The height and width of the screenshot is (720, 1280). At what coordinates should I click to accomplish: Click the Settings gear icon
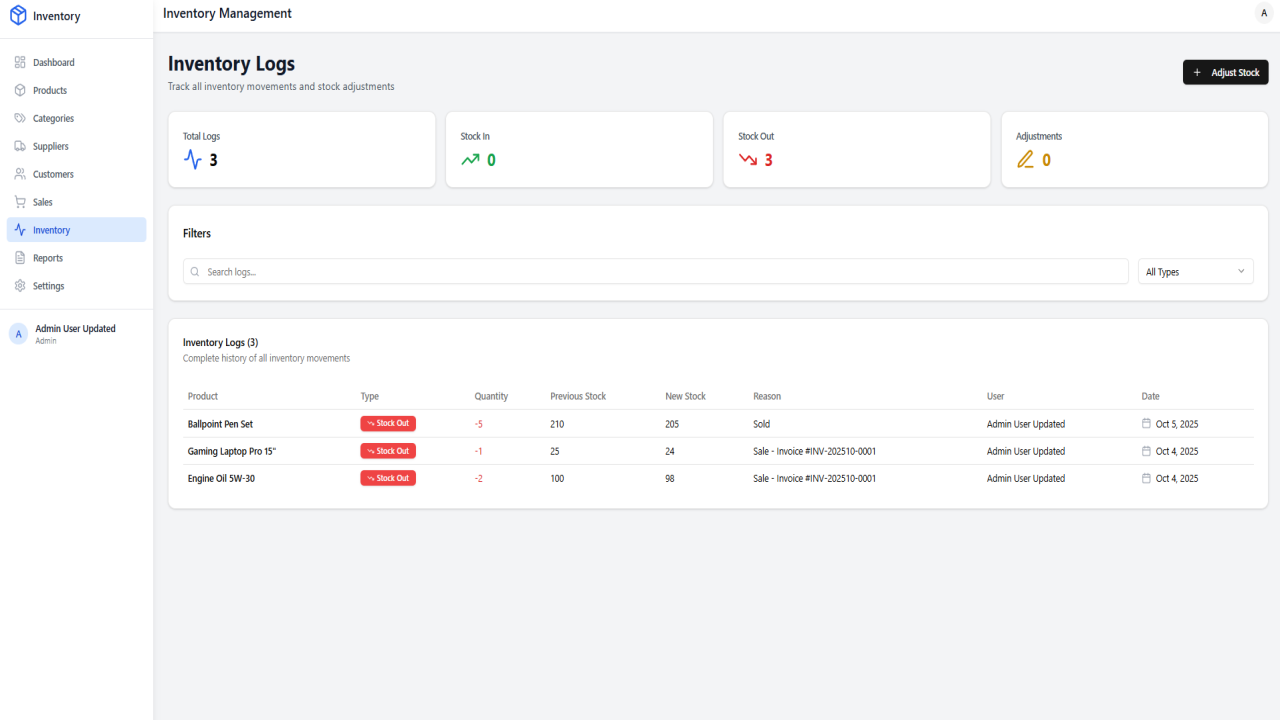tap(20, 286)
